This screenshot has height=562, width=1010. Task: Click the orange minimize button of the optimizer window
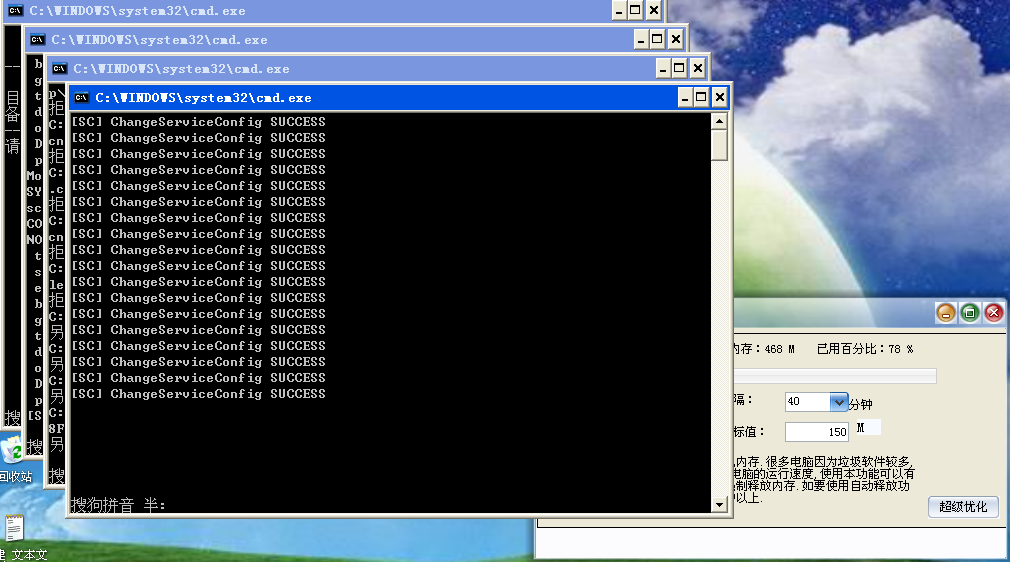pos(946,313)
